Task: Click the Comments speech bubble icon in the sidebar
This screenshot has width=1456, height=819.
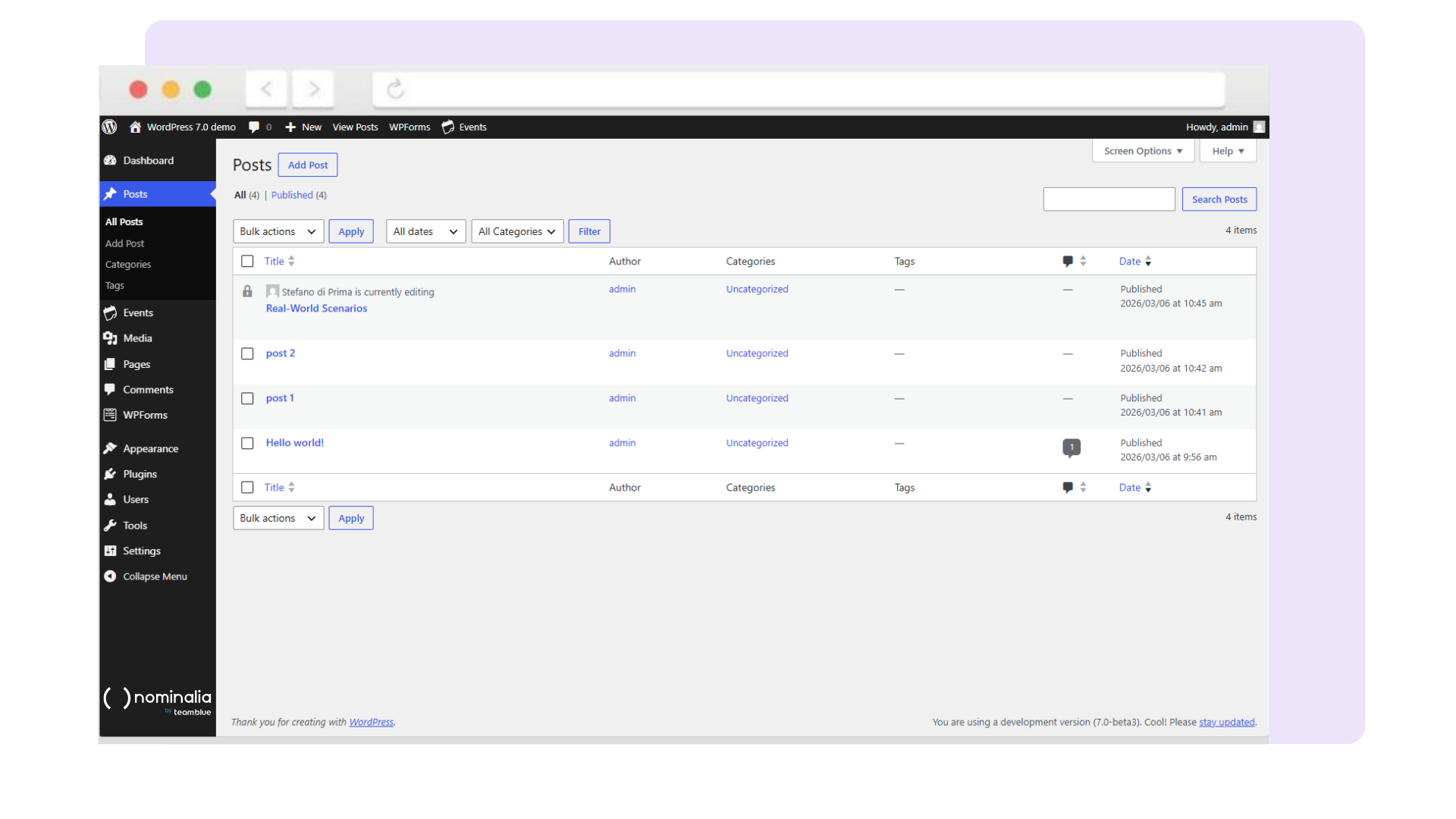Action: tap(111, 389)
